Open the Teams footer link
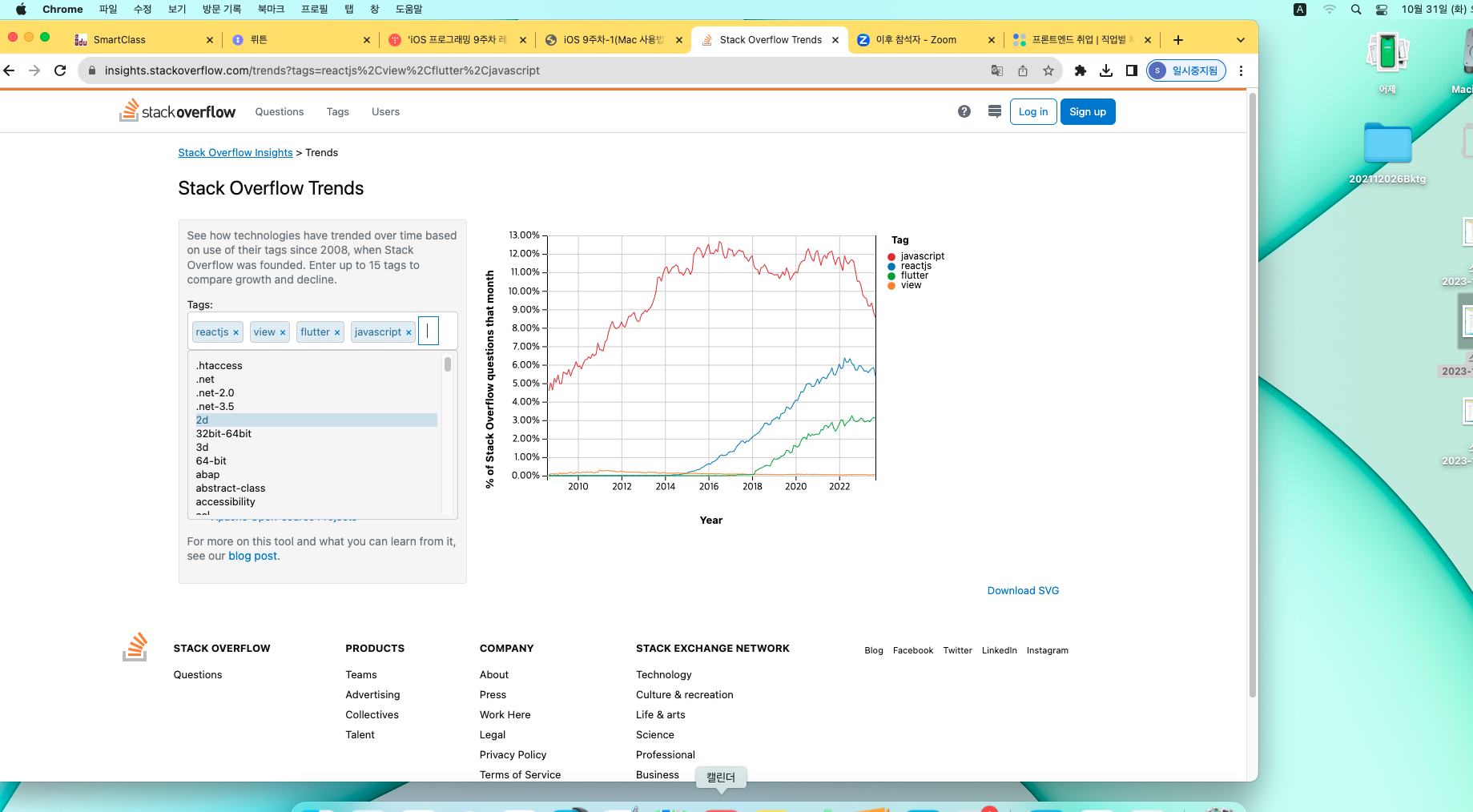The width and height of the screenshot is (1473, 812). point(361,675)
